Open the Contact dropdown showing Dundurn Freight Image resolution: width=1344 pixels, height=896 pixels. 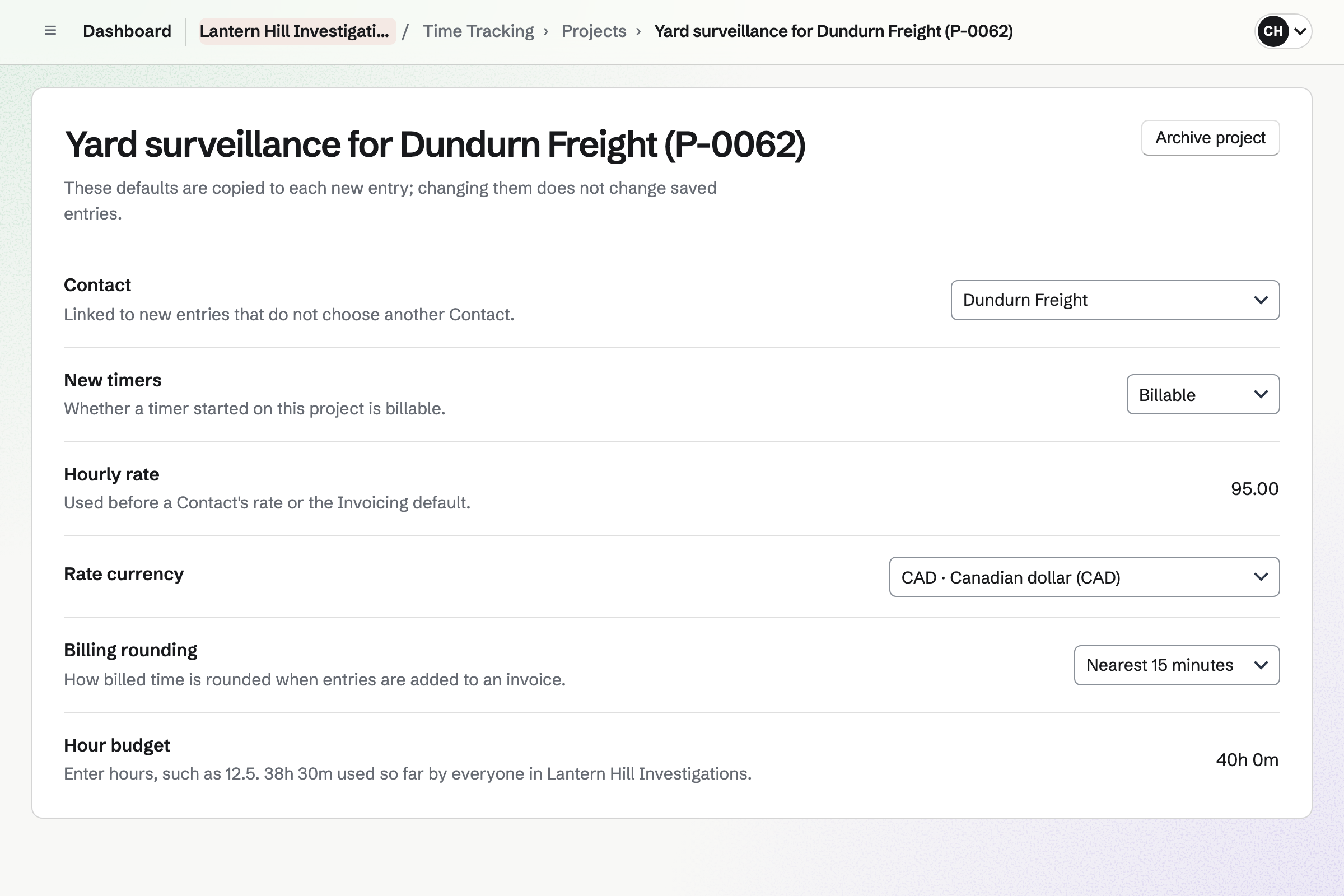pos(1115,300)
